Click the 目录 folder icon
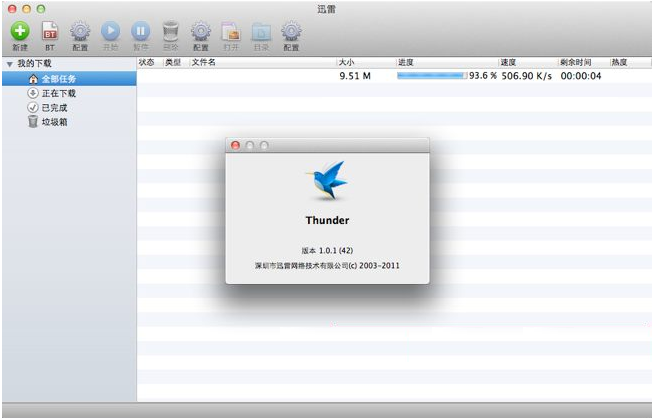This screenshot has height=418, width=653. pos(261,32)
